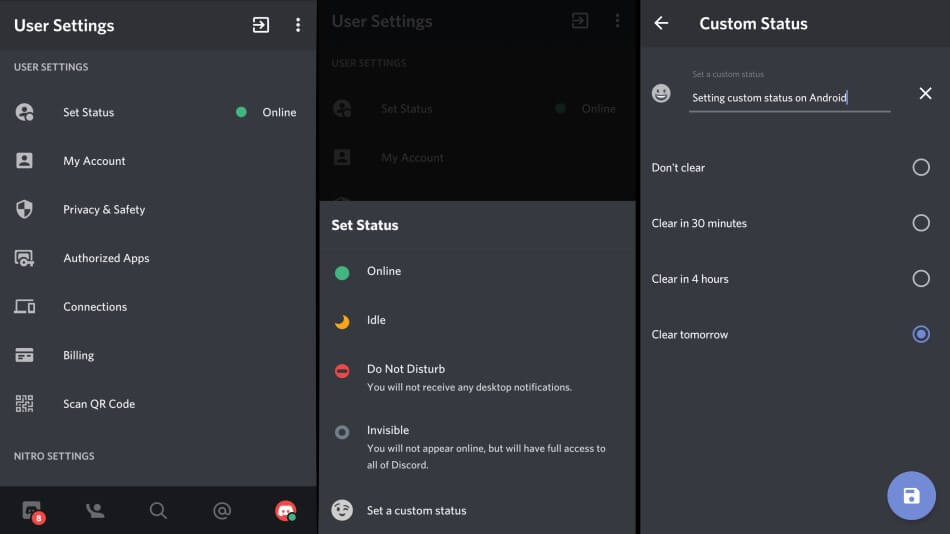950x534 pixels.
Task: Click the Scan QR Code icon
Action: point(24,404)
